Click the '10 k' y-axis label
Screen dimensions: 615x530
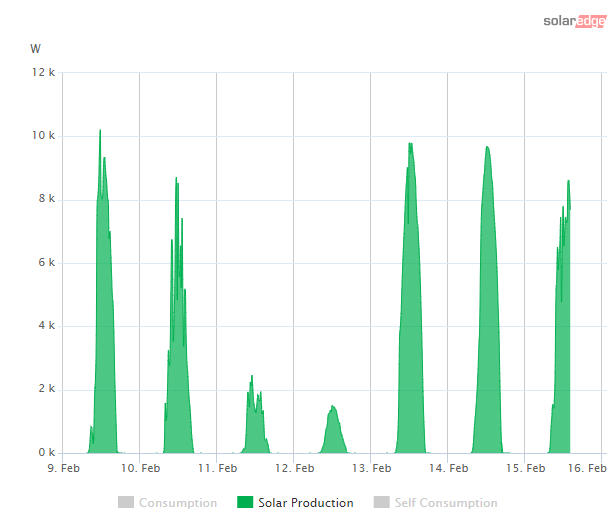tap(44, 136)
